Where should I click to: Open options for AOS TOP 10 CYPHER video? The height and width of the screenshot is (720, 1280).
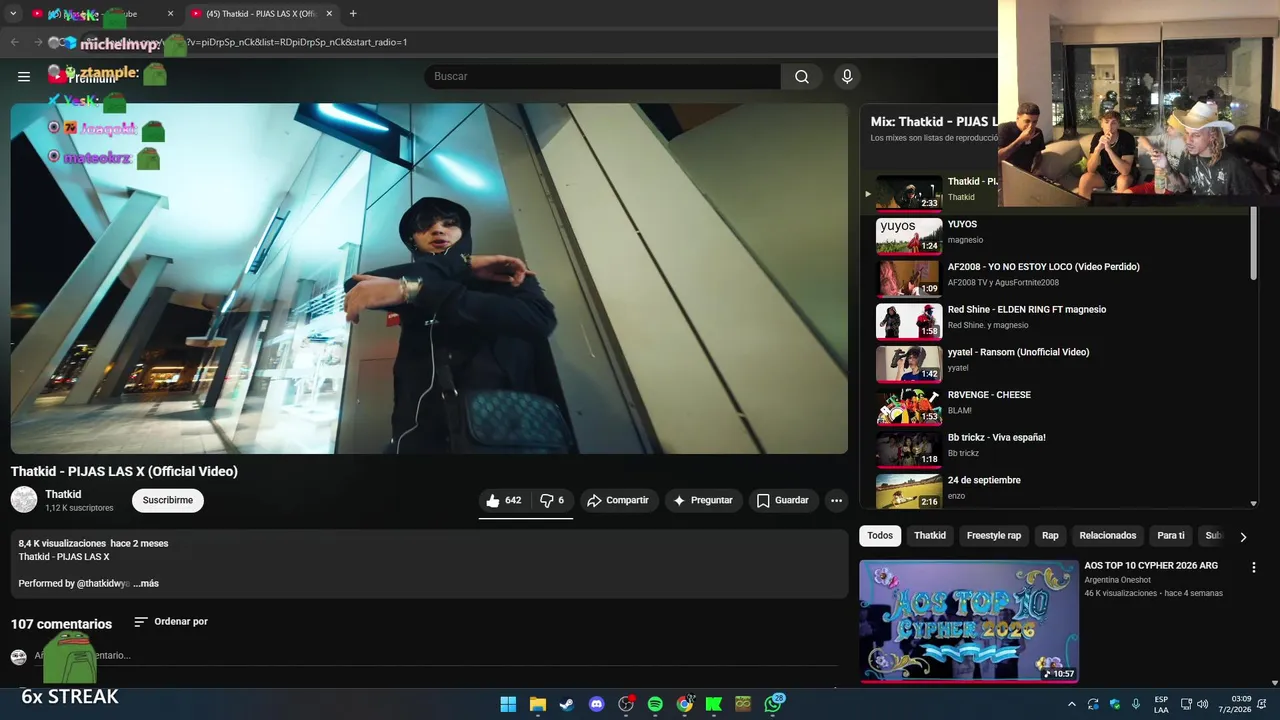point(1253,567)
